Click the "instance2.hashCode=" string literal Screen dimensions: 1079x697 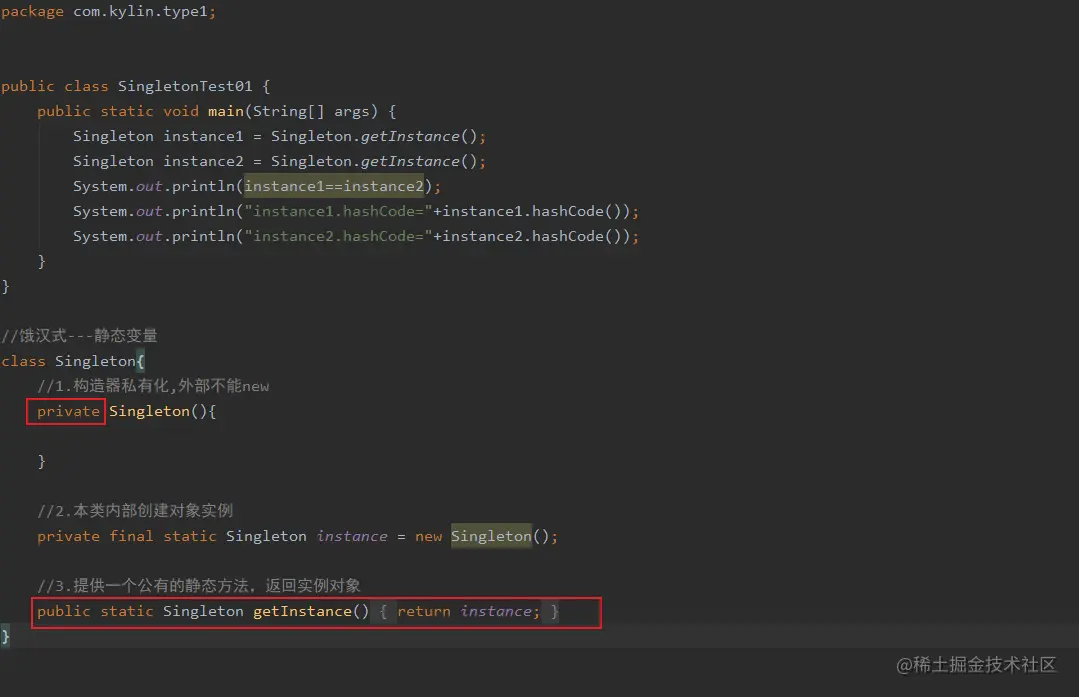[338, 236]
